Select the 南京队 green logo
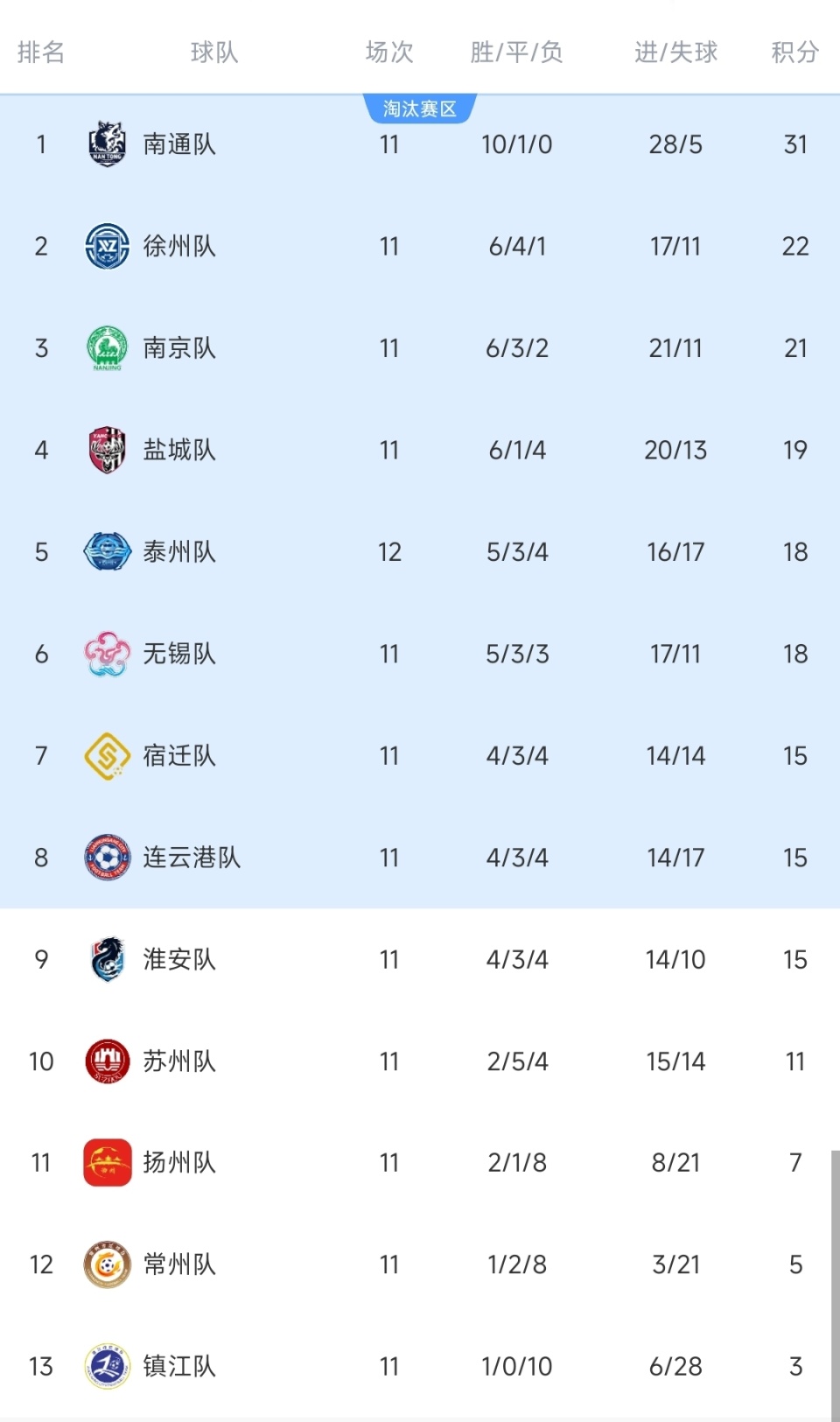840x1422 pixels. (107, 348)
